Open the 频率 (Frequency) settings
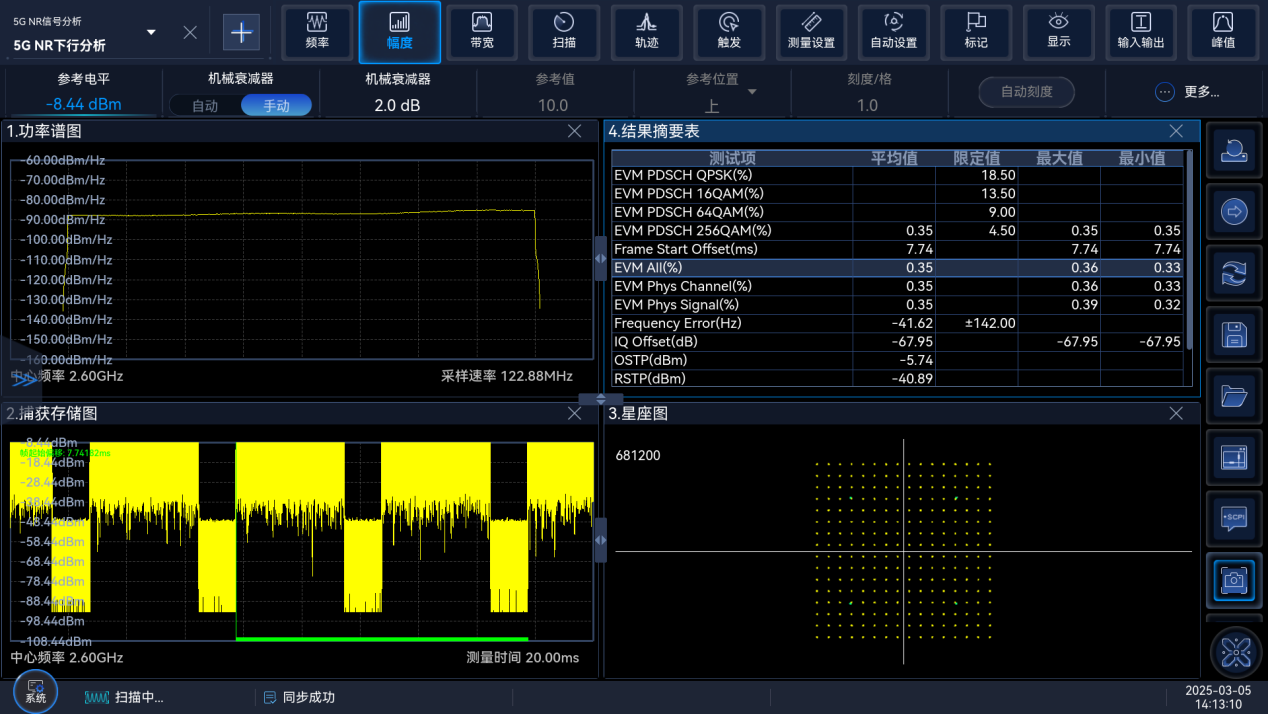The width and height of the screenshot is (1268, 714). point(317,31)
